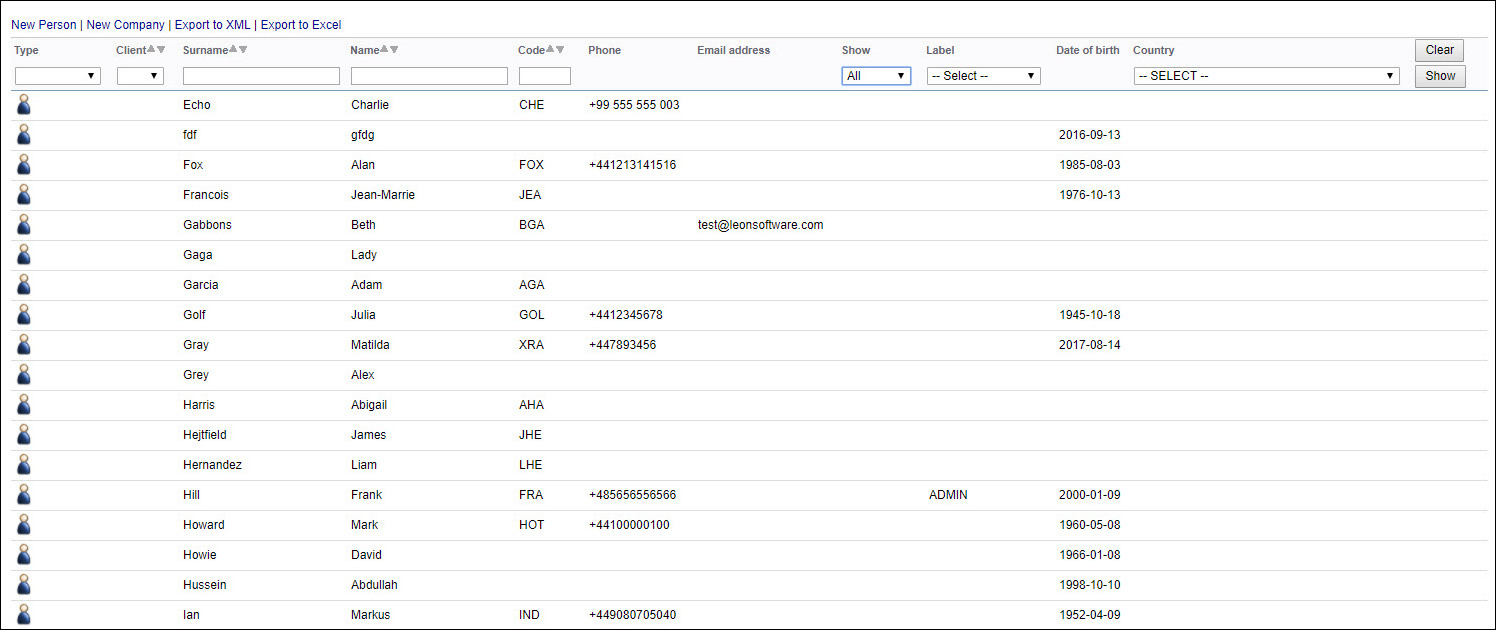Click name Lady in Gaga row
This screenshot has width=1496, height=630.
coord(364,255)
